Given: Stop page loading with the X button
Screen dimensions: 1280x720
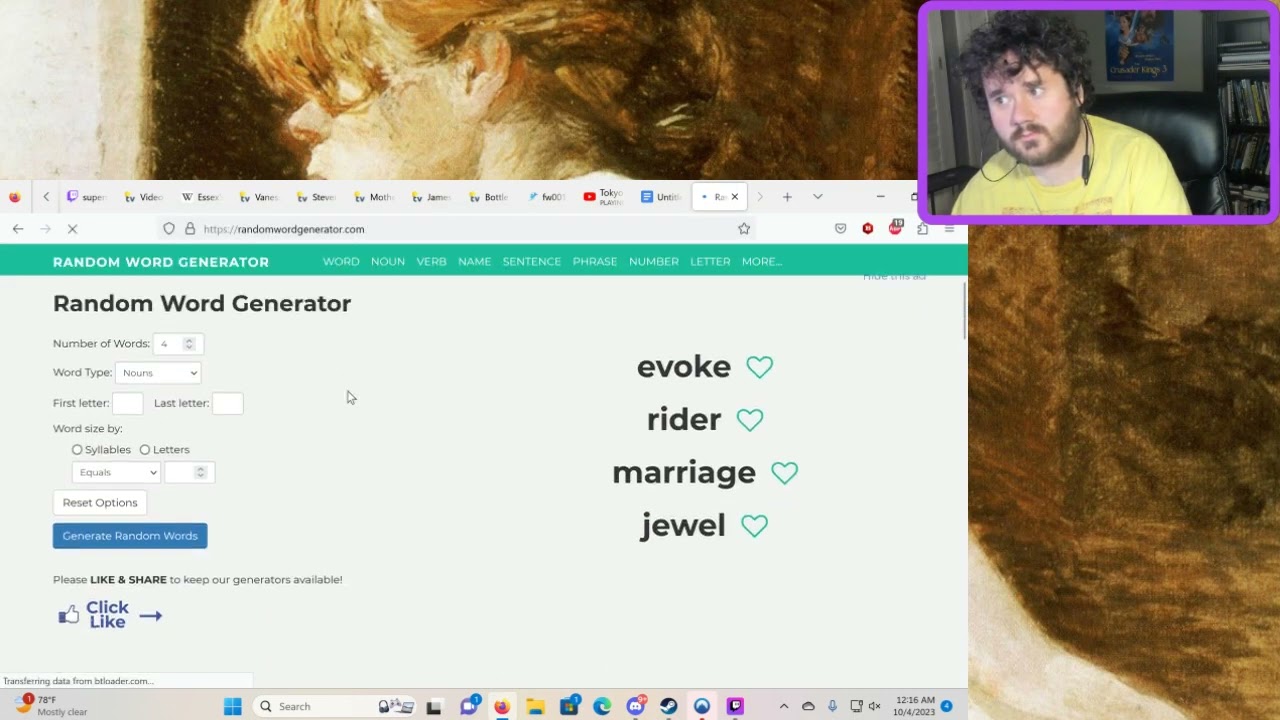Looking at the screenshot, I should 72,229.
